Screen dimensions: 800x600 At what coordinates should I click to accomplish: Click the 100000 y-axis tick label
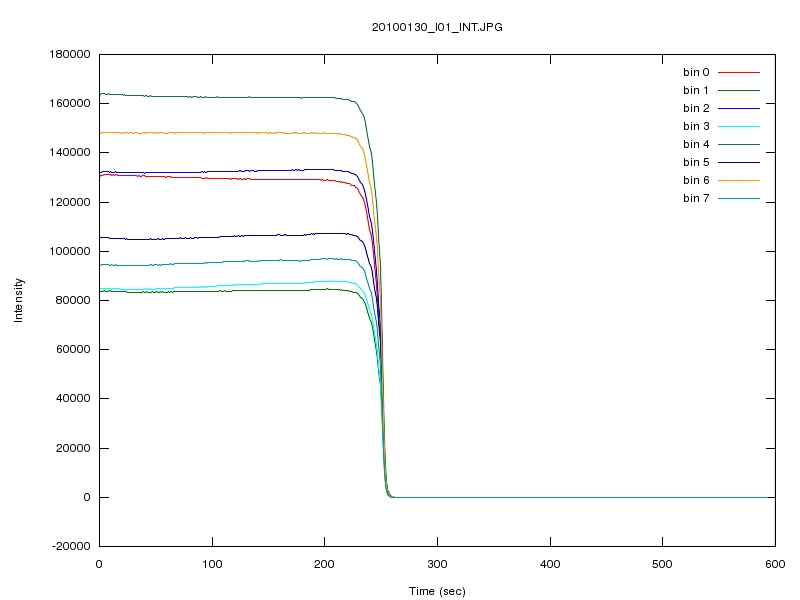tap(70, 251)
